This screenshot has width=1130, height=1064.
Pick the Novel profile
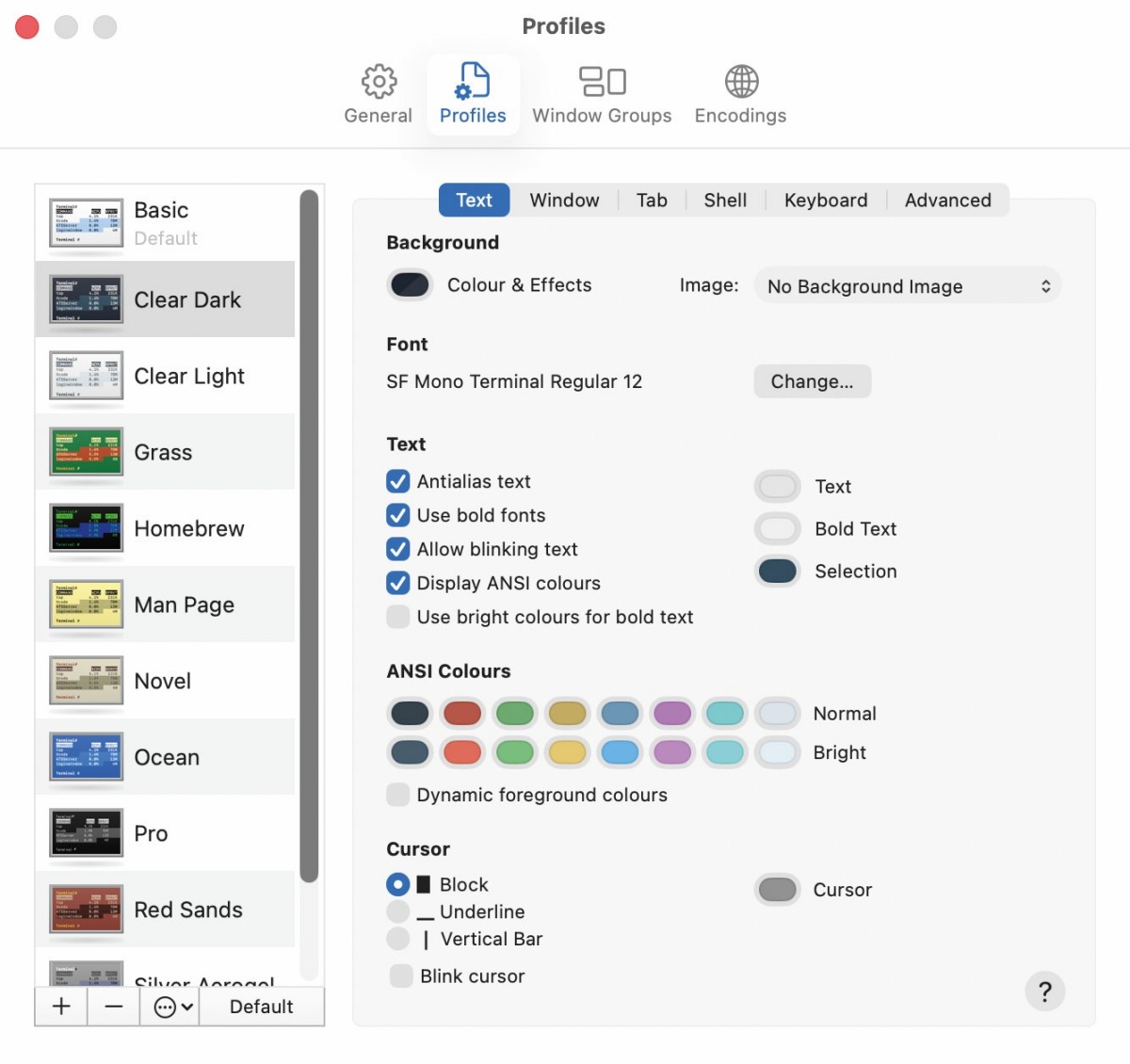(165, 681)
